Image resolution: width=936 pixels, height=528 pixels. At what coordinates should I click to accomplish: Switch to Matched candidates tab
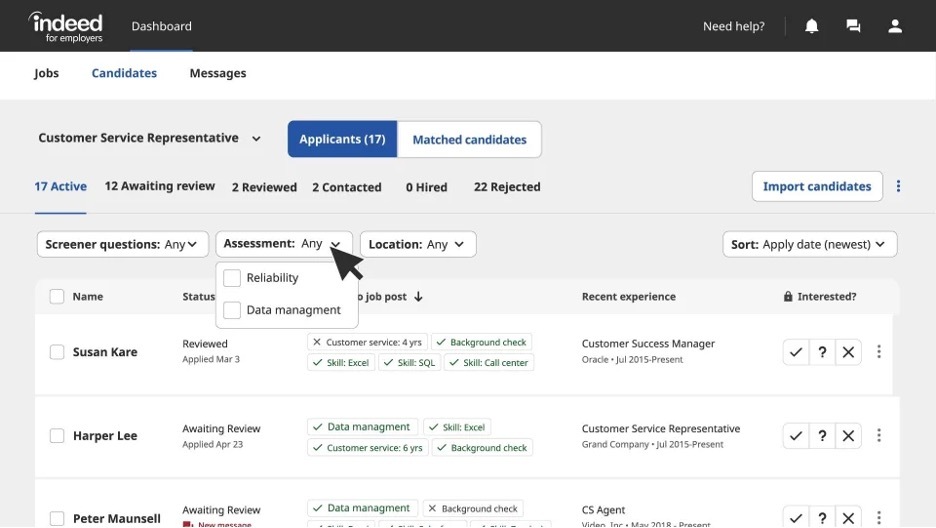(470, 139)
